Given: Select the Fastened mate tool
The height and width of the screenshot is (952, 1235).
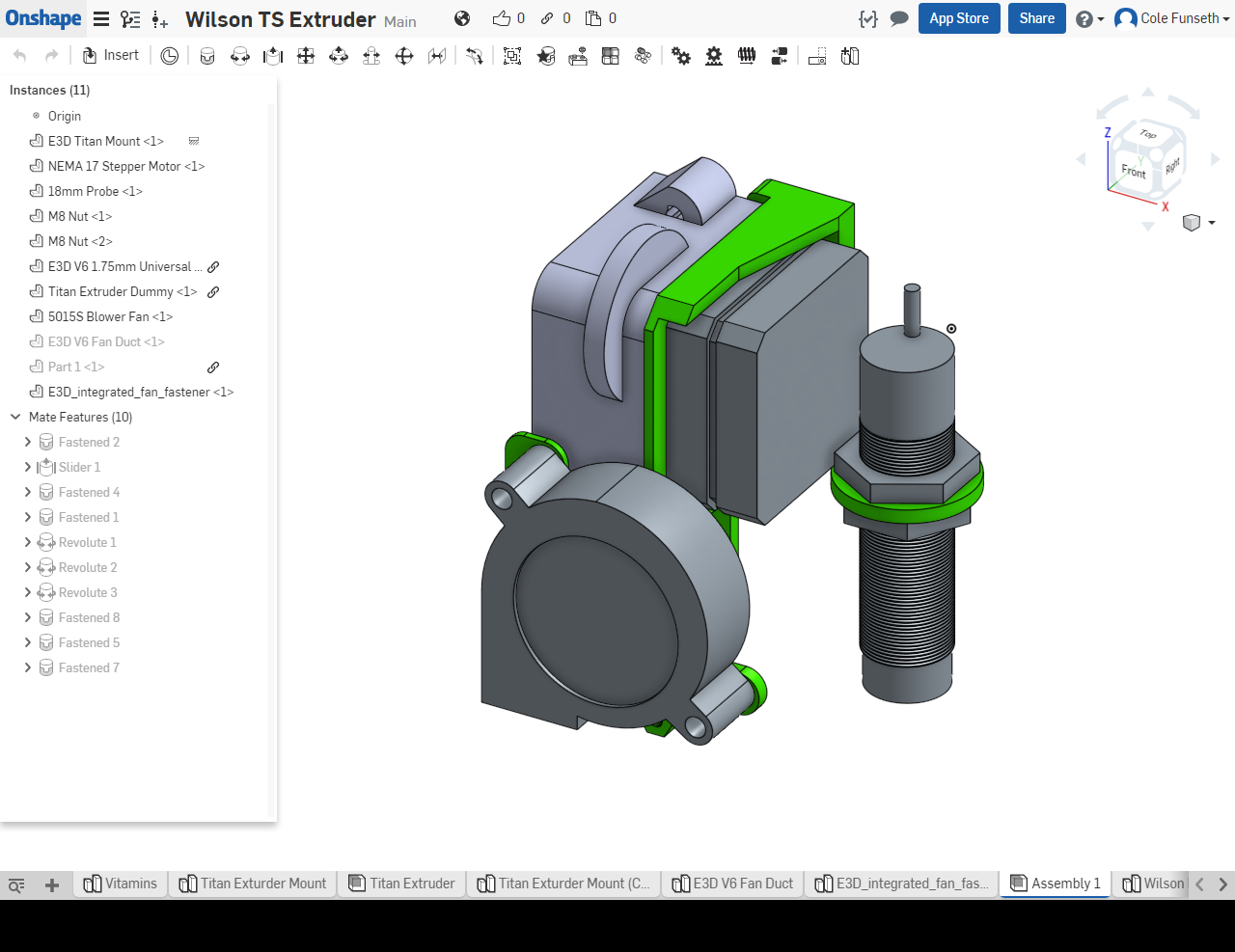Looking at the screenshot, I should point(207,56).
